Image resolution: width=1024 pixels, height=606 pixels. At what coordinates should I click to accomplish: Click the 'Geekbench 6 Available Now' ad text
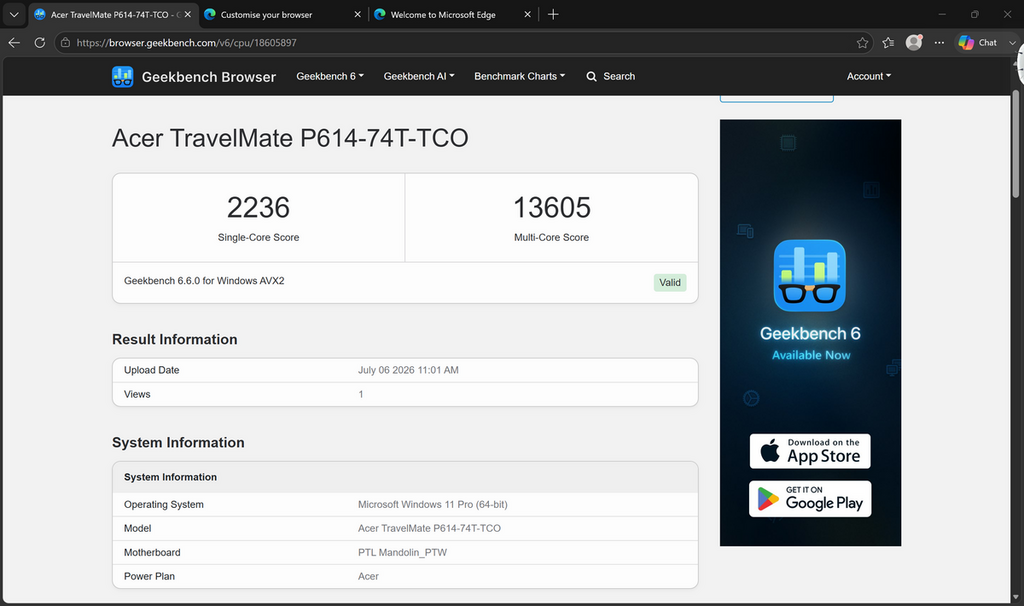pos(810,343)
